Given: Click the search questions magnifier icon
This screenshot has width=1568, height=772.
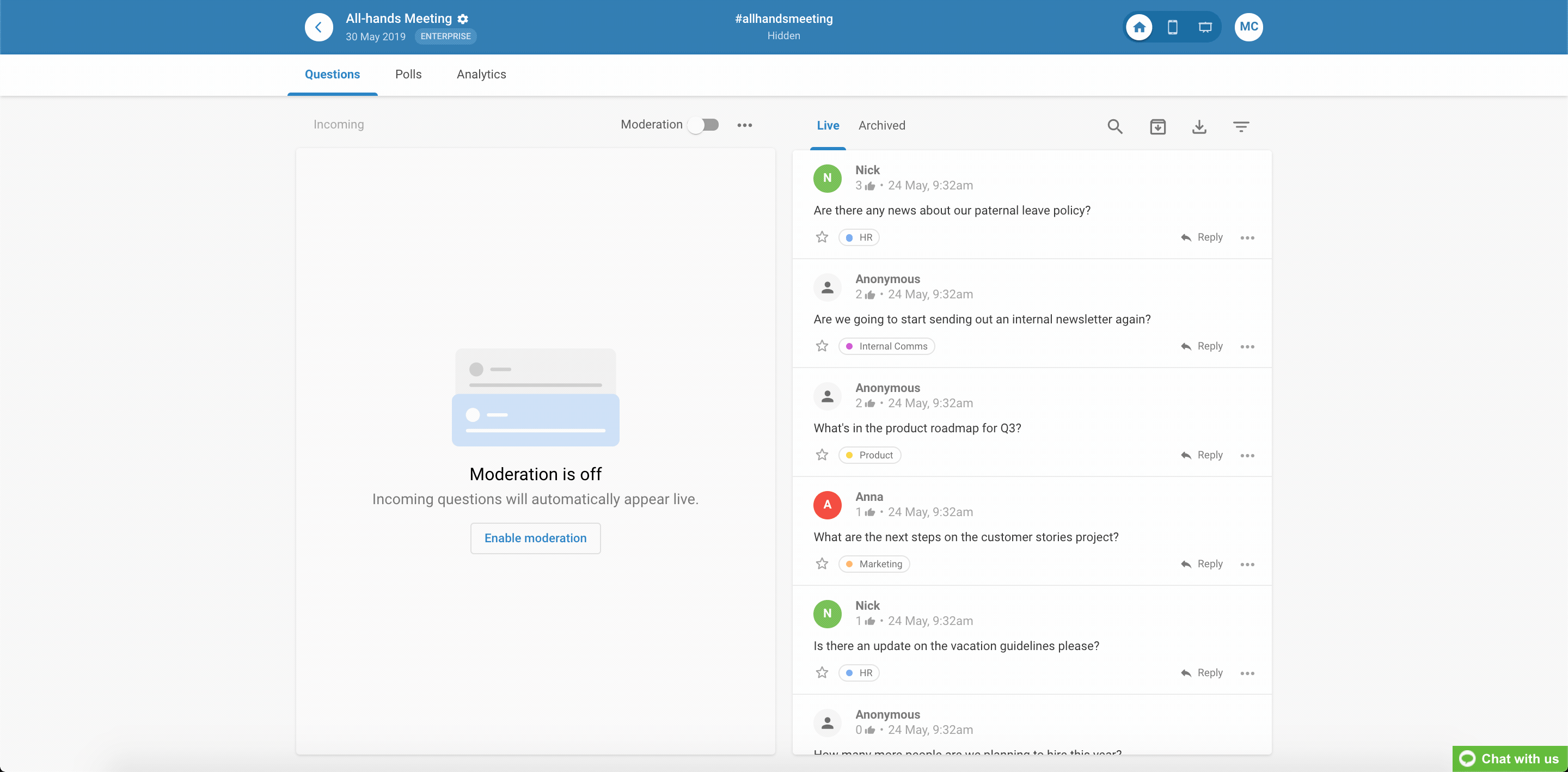Looking at the screenshot, I should pyautogui.click(x=1114, y=126).
